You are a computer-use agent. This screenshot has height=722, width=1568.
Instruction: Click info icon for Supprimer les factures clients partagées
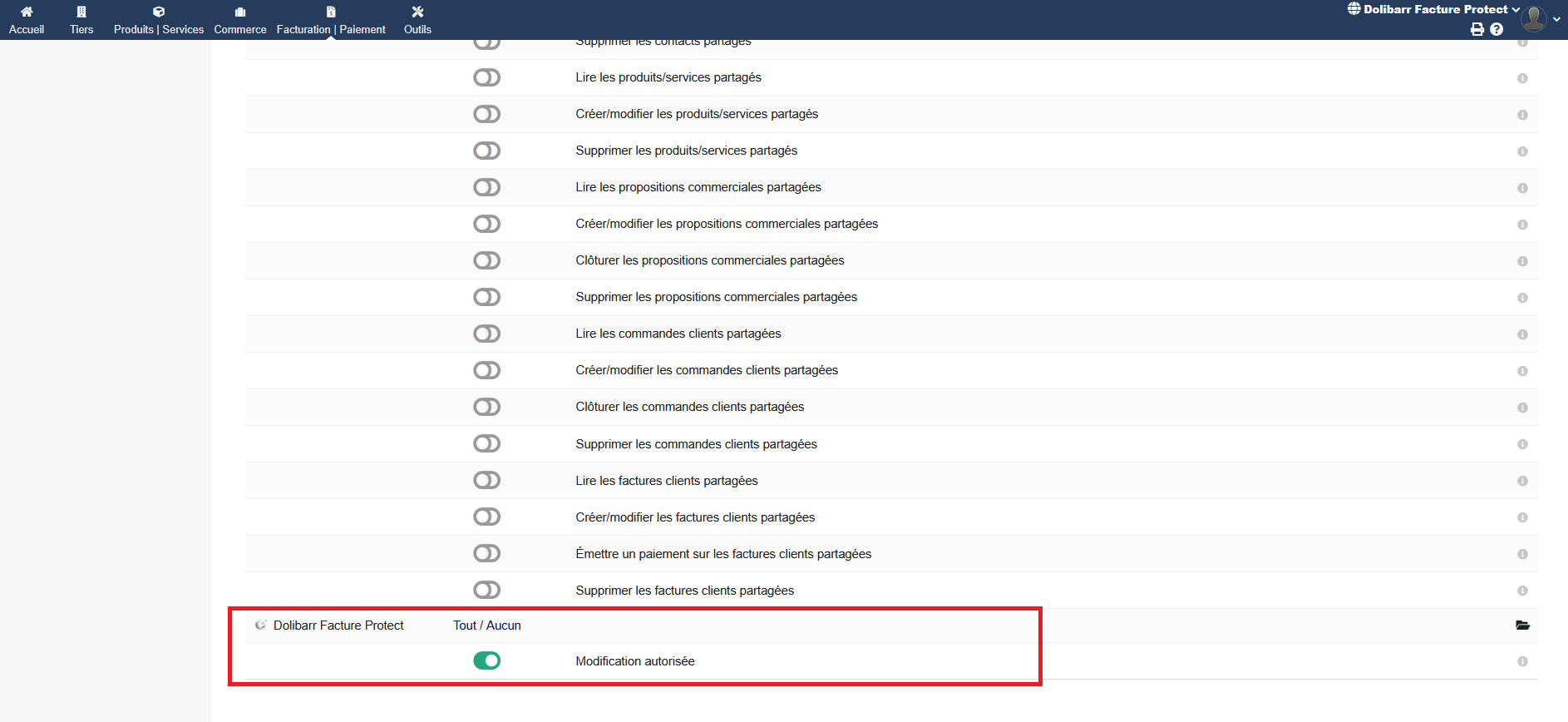click(1522, 591)
